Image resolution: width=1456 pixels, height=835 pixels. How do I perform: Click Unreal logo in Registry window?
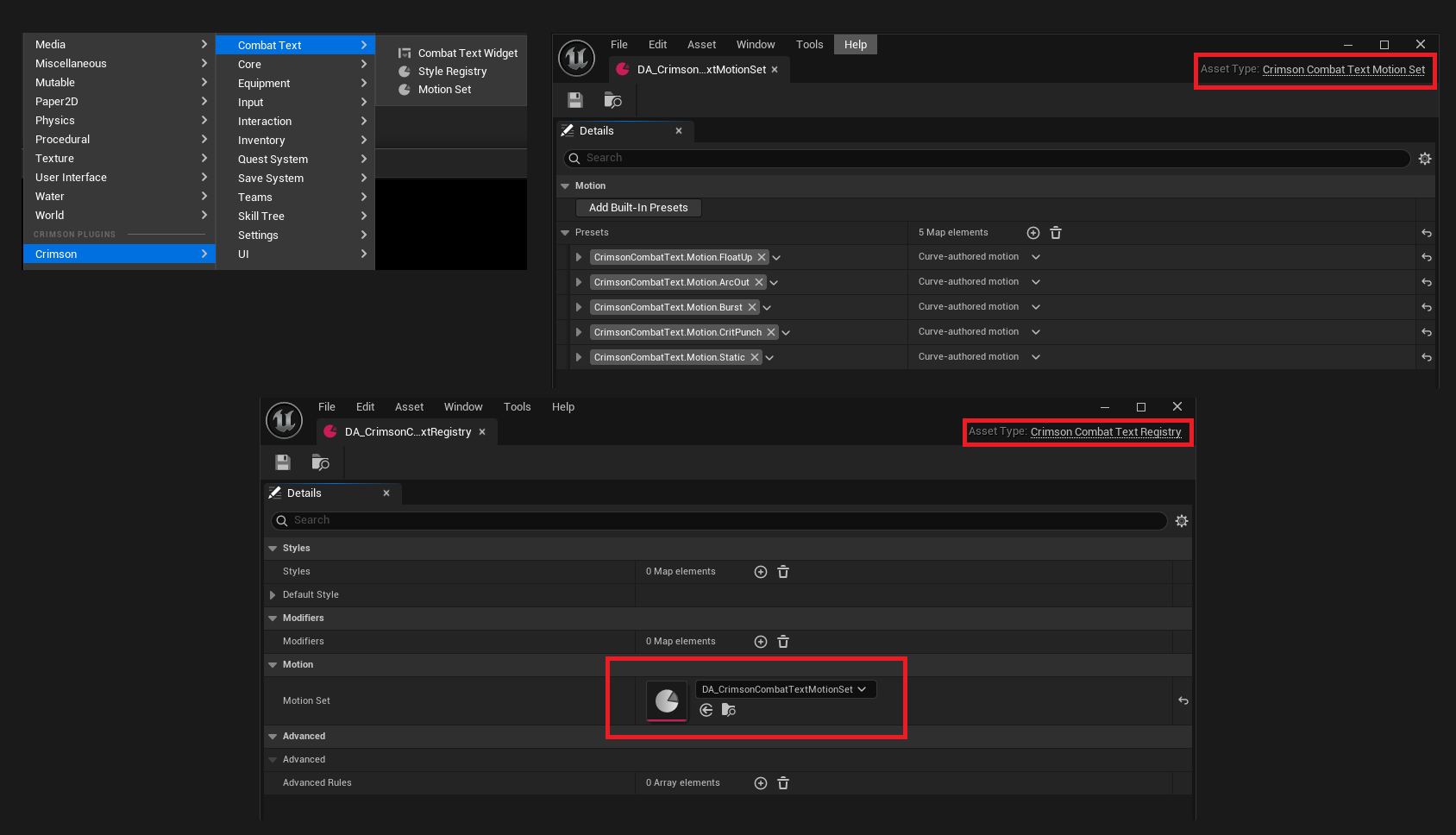tap(285, 420)
